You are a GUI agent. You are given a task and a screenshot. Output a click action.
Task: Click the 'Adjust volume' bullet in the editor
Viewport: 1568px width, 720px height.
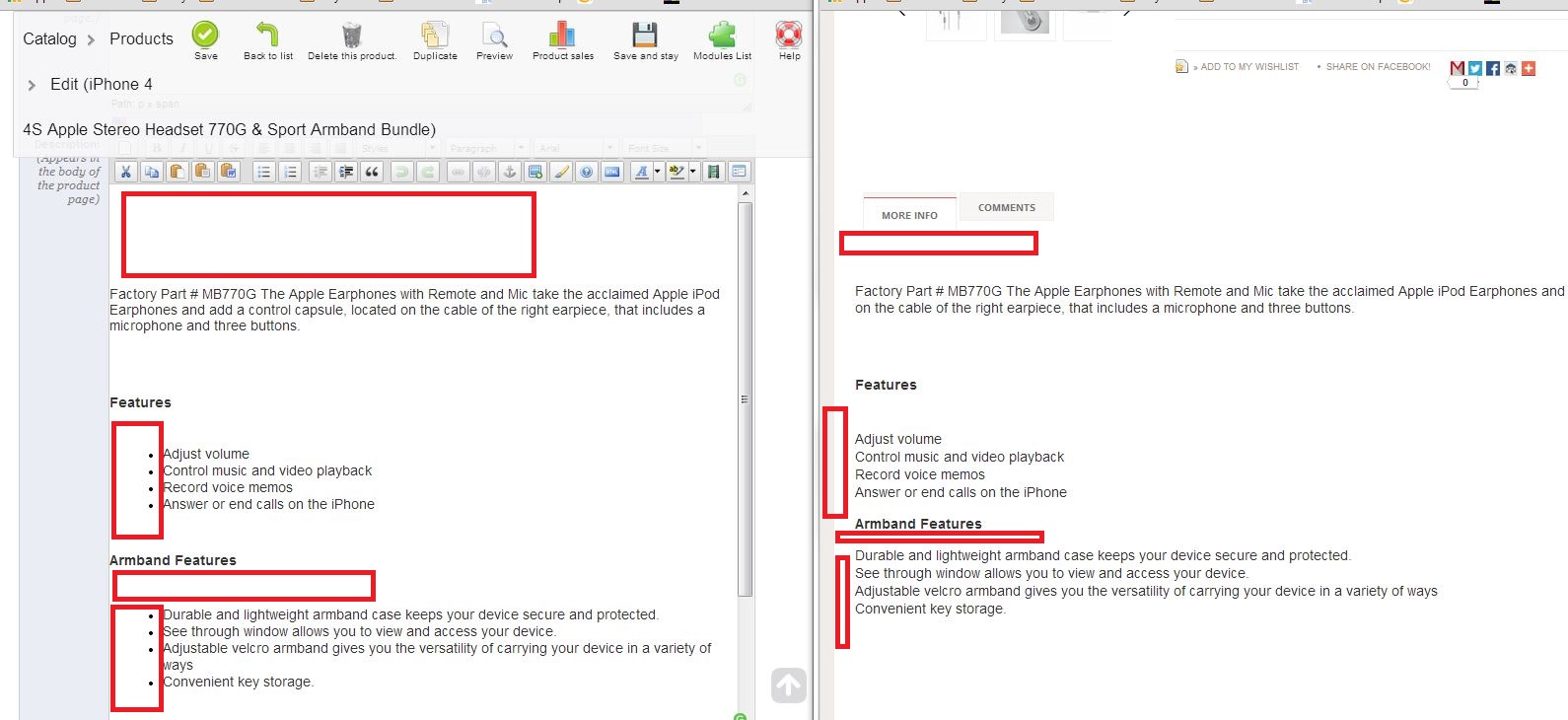click(x=206, y=454)
